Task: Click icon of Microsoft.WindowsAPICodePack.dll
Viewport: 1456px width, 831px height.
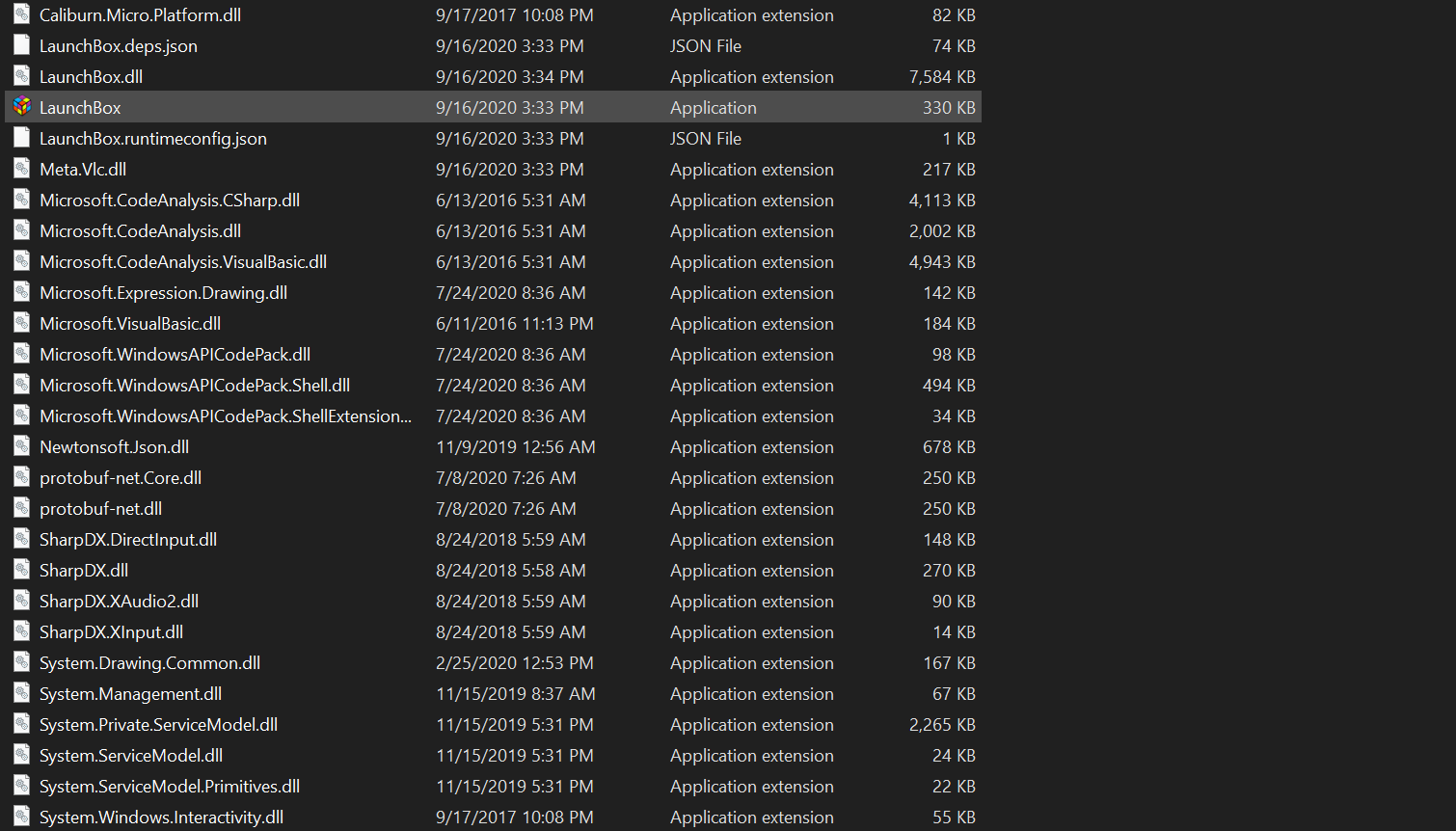Action: [21, 354]
